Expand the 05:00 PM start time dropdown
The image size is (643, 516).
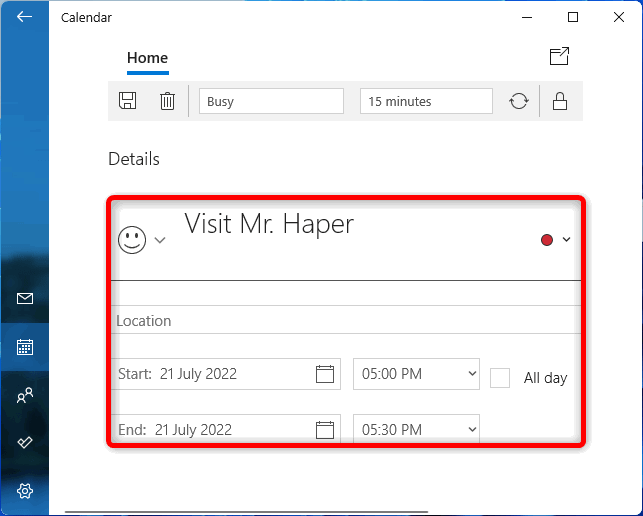coord(416,374)
